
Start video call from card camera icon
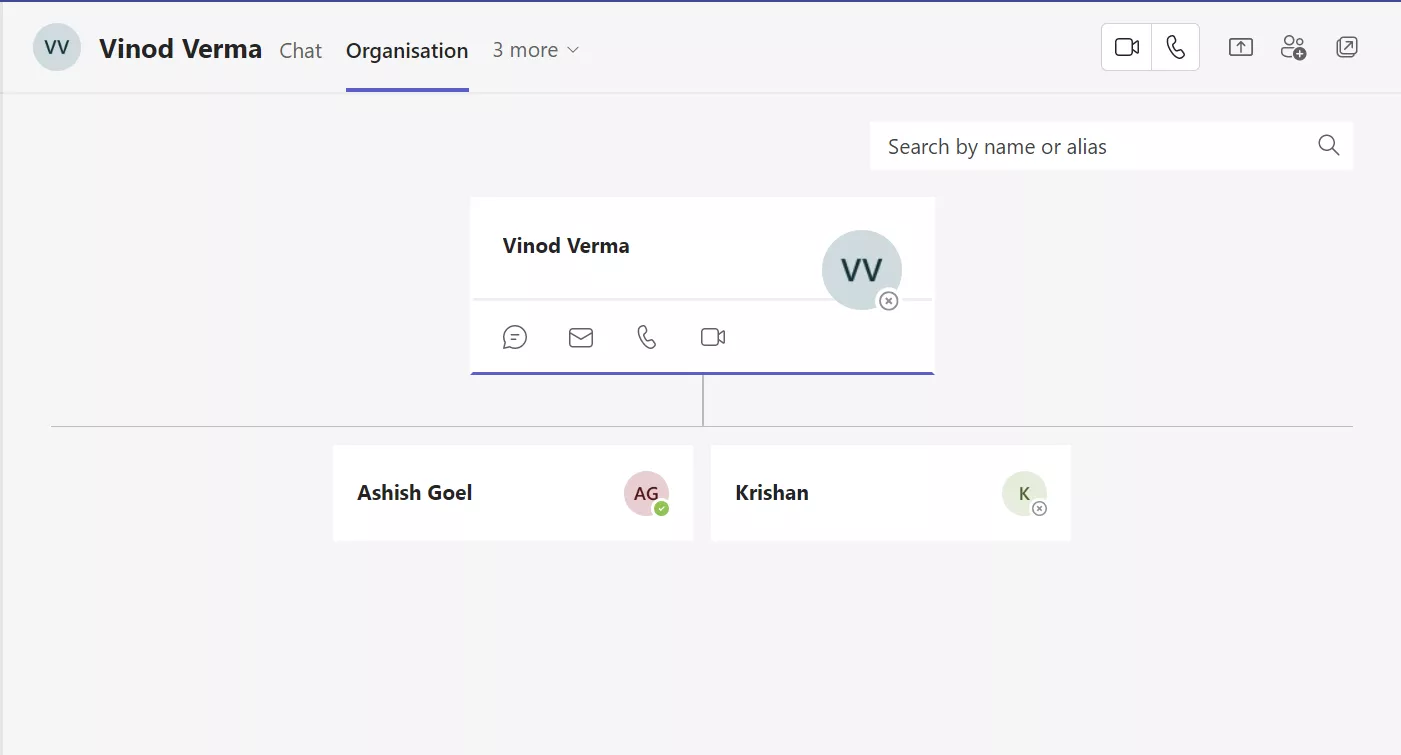(713, 337)
